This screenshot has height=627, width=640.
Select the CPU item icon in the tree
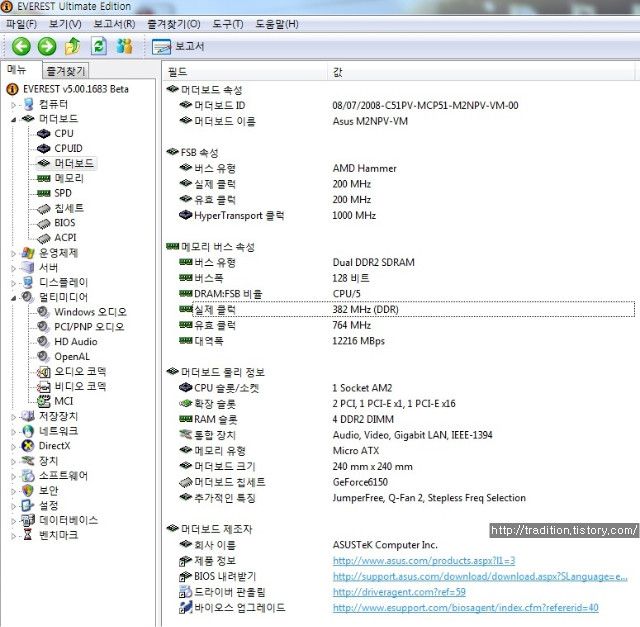[x=43, y=134]
